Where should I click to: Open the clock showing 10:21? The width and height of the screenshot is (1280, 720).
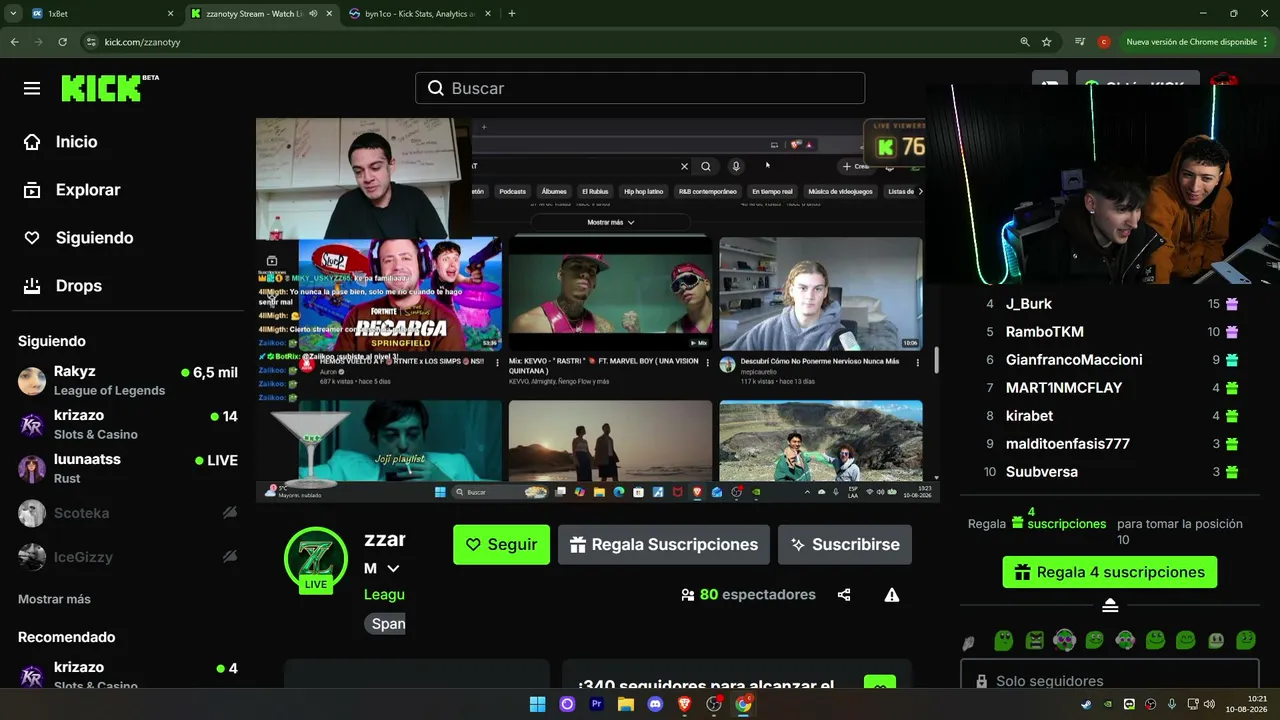coord(1246,704)
